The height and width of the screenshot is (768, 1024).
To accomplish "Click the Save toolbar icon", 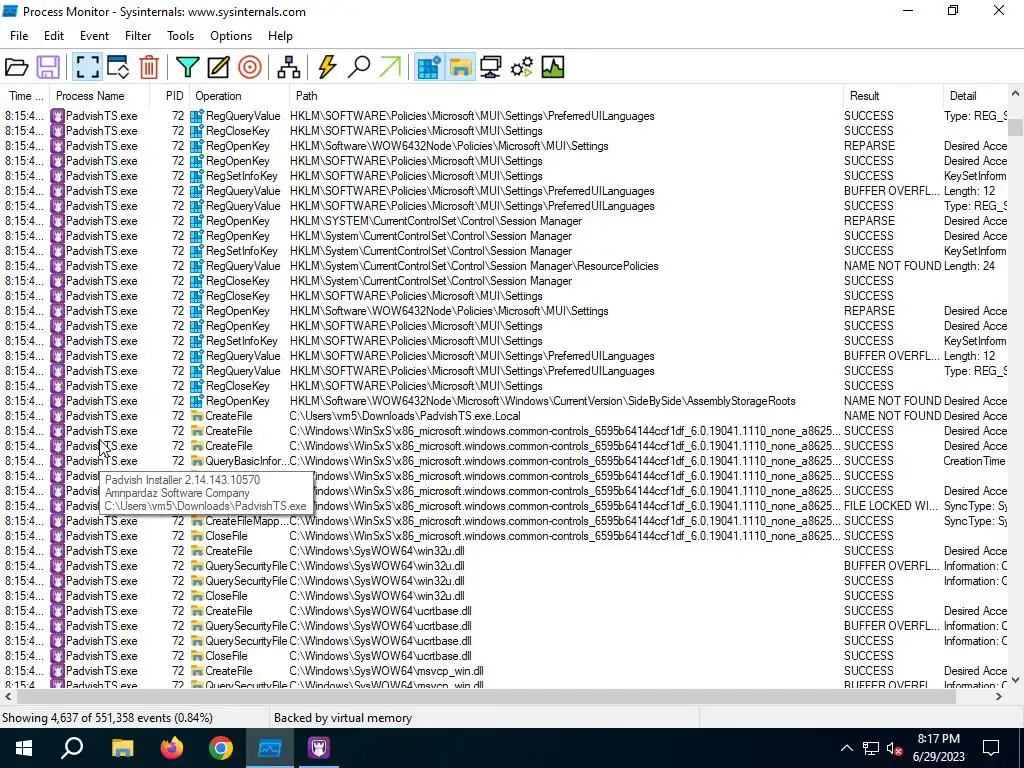I will (x=48, y=67).
